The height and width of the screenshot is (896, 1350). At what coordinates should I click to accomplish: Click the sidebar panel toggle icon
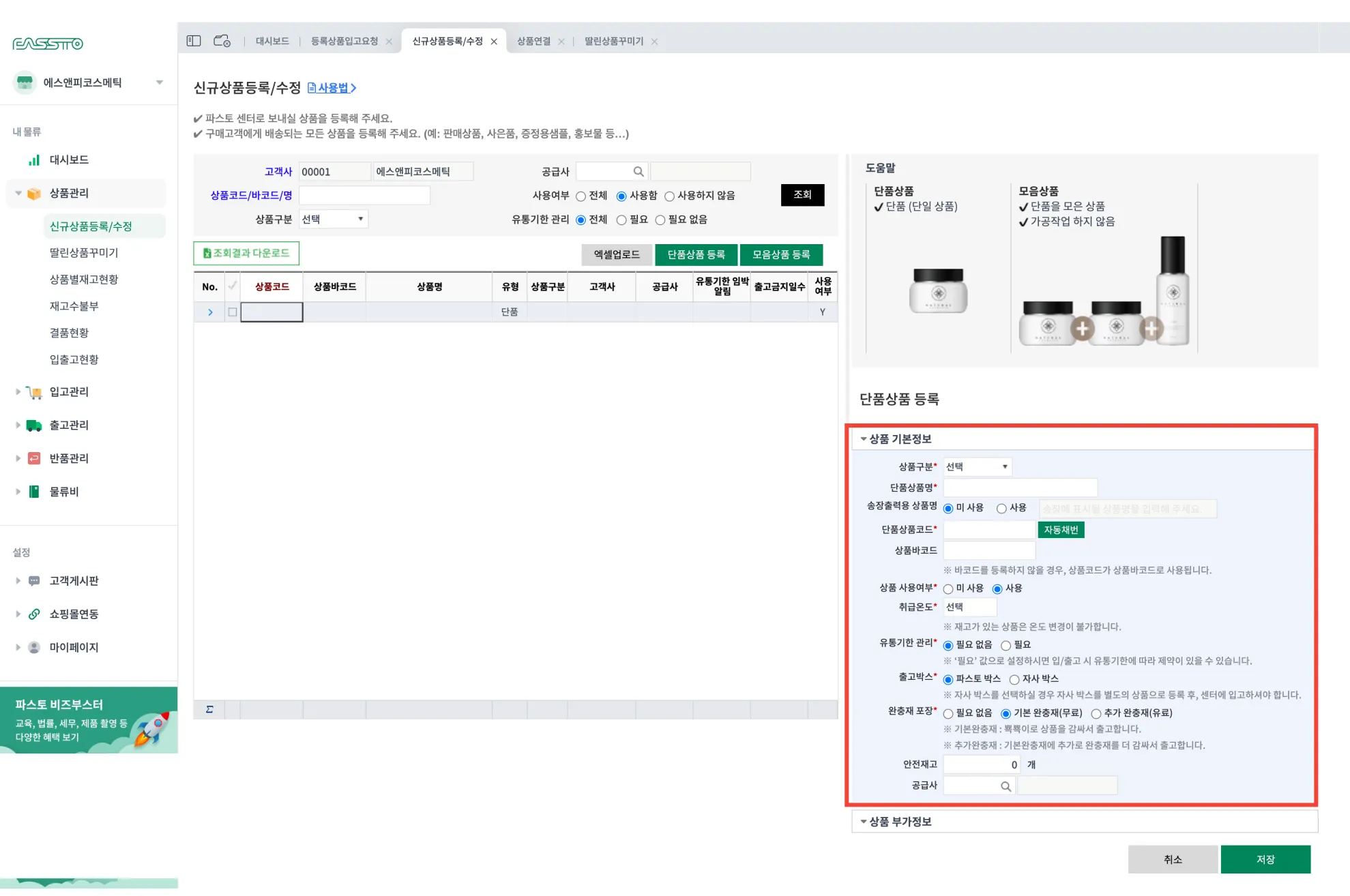194,41
